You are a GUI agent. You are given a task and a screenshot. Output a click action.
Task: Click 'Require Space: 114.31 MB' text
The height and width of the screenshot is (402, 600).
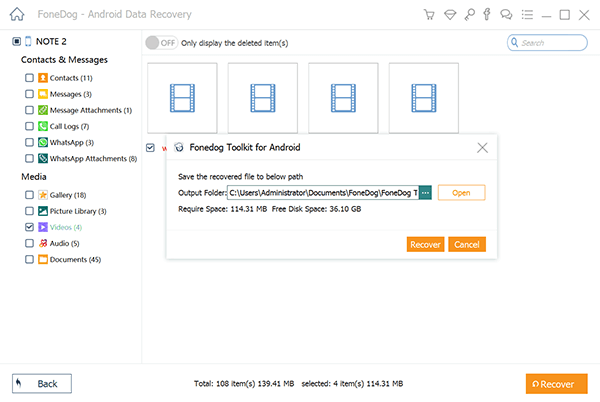tap(222, 209)
